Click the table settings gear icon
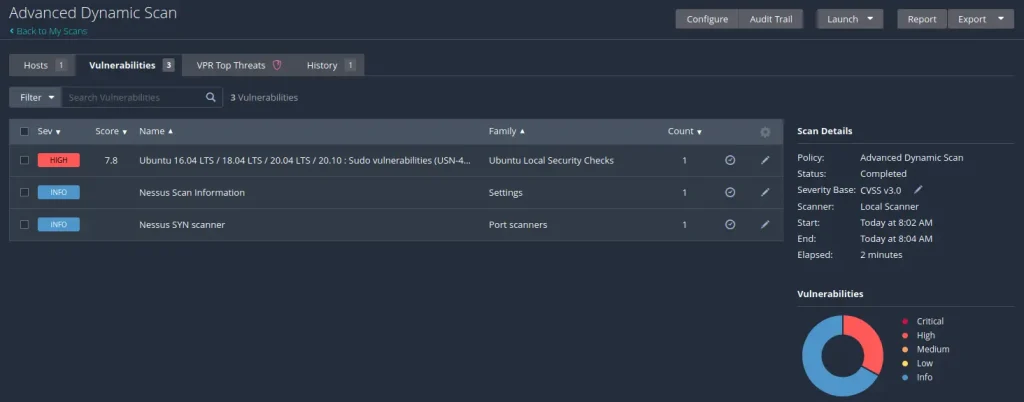 coord(765,132)
